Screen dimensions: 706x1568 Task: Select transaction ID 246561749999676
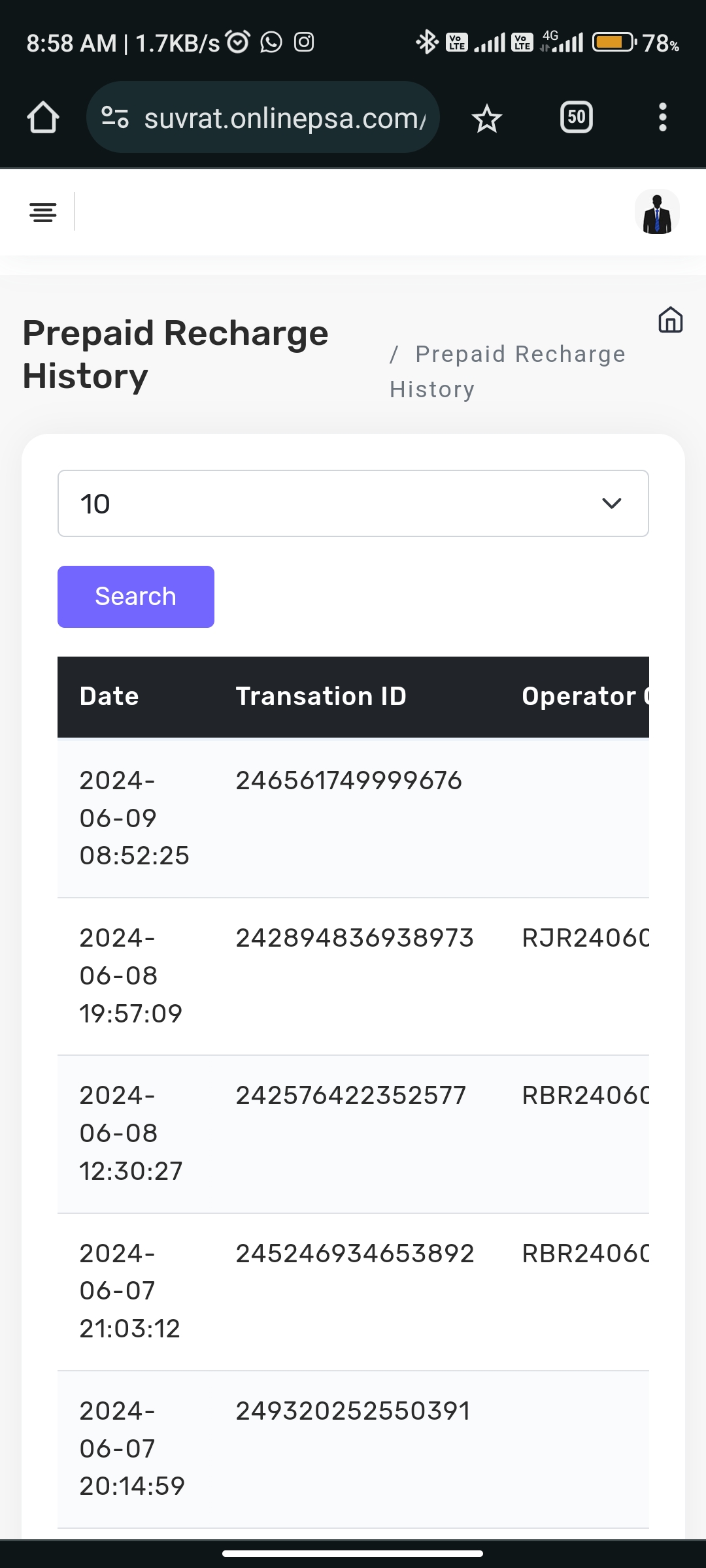[349, 781]
